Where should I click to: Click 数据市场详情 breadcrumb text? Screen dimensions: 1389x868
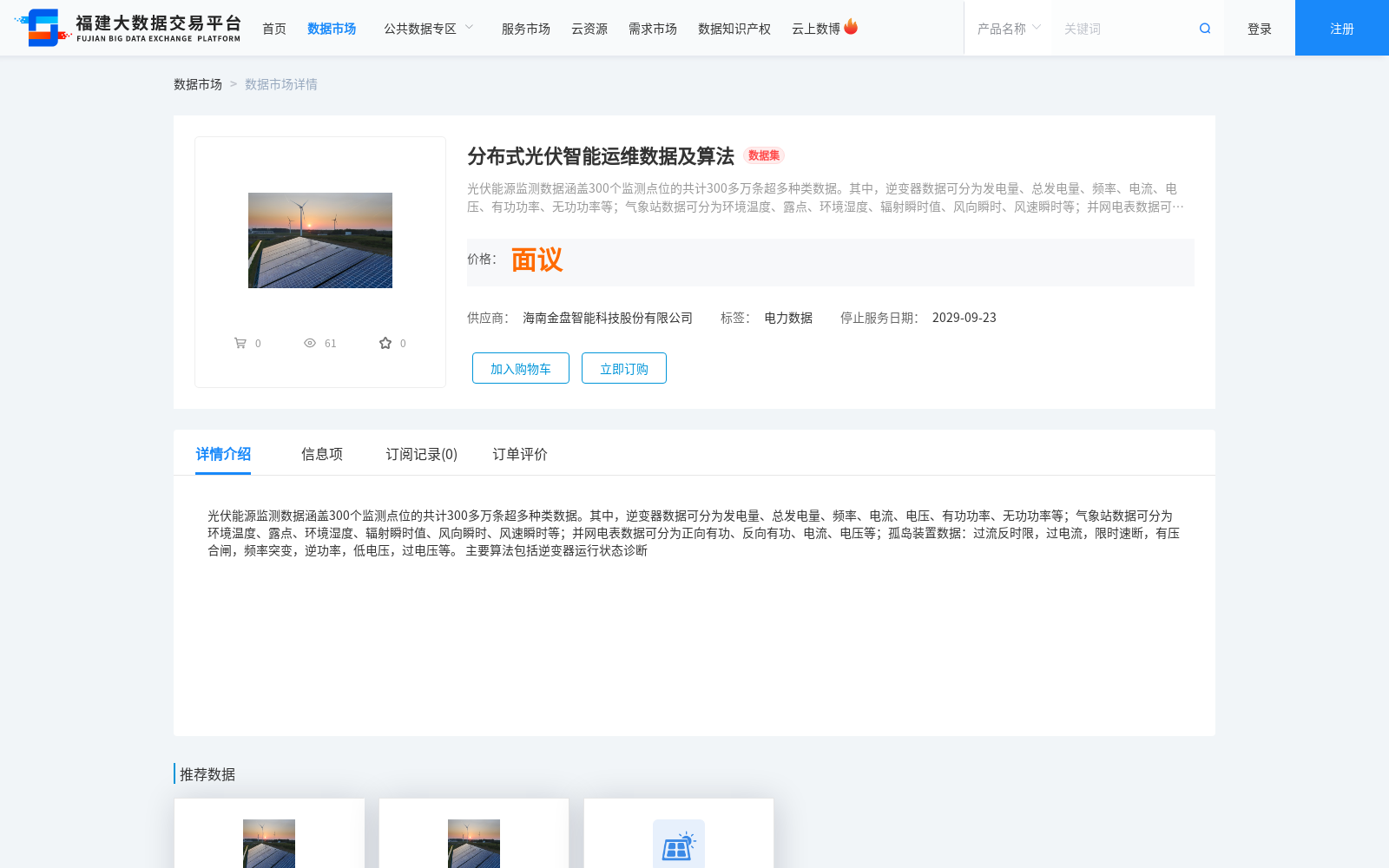(x=281, y=84)
